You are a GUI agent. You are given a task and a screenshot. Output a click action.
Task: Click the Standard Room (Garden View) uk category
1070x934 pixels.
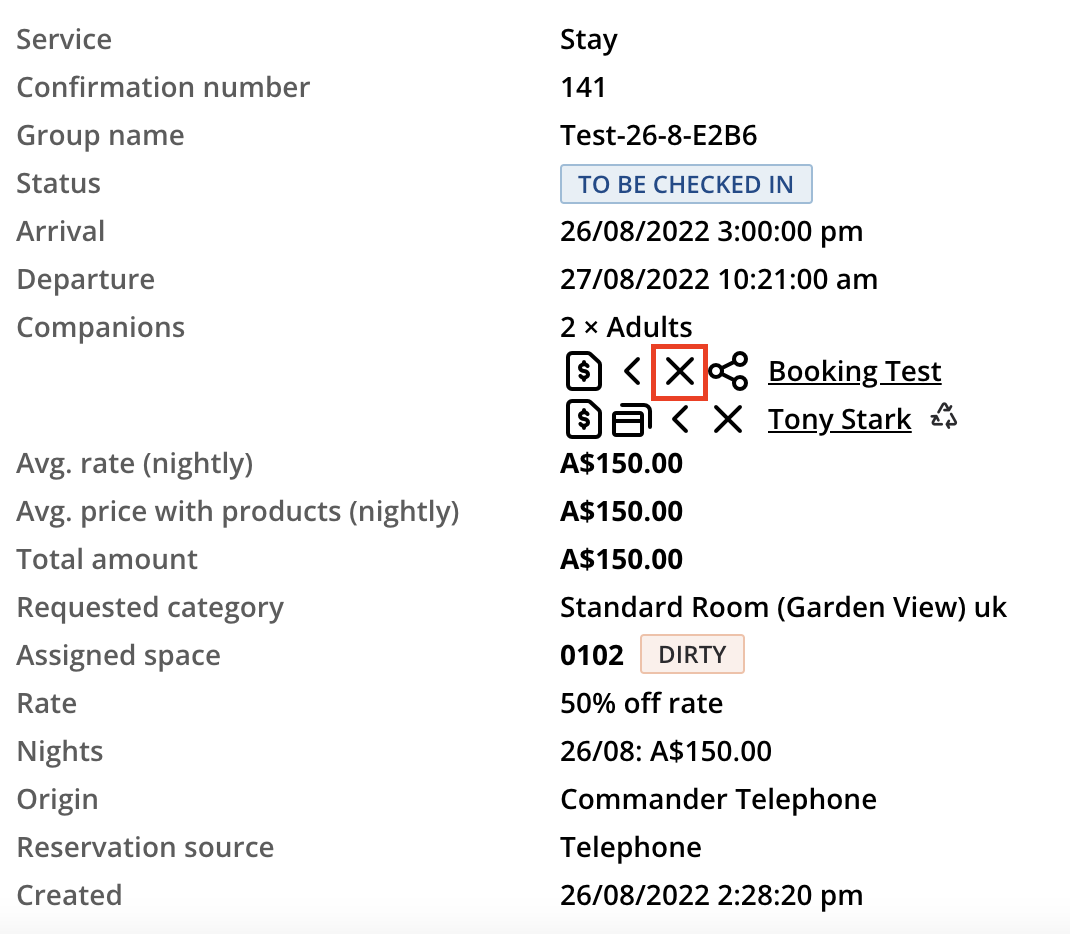[x=783, y=607]
